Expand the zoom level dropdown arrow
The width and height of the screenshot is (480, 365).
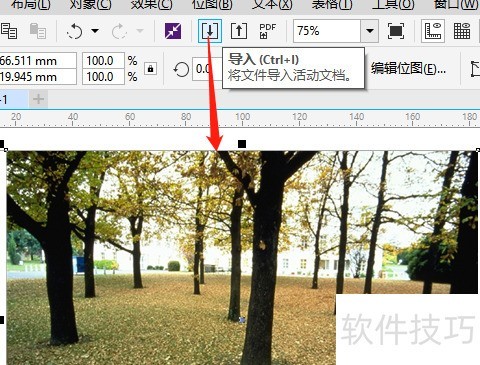[370, 31]
